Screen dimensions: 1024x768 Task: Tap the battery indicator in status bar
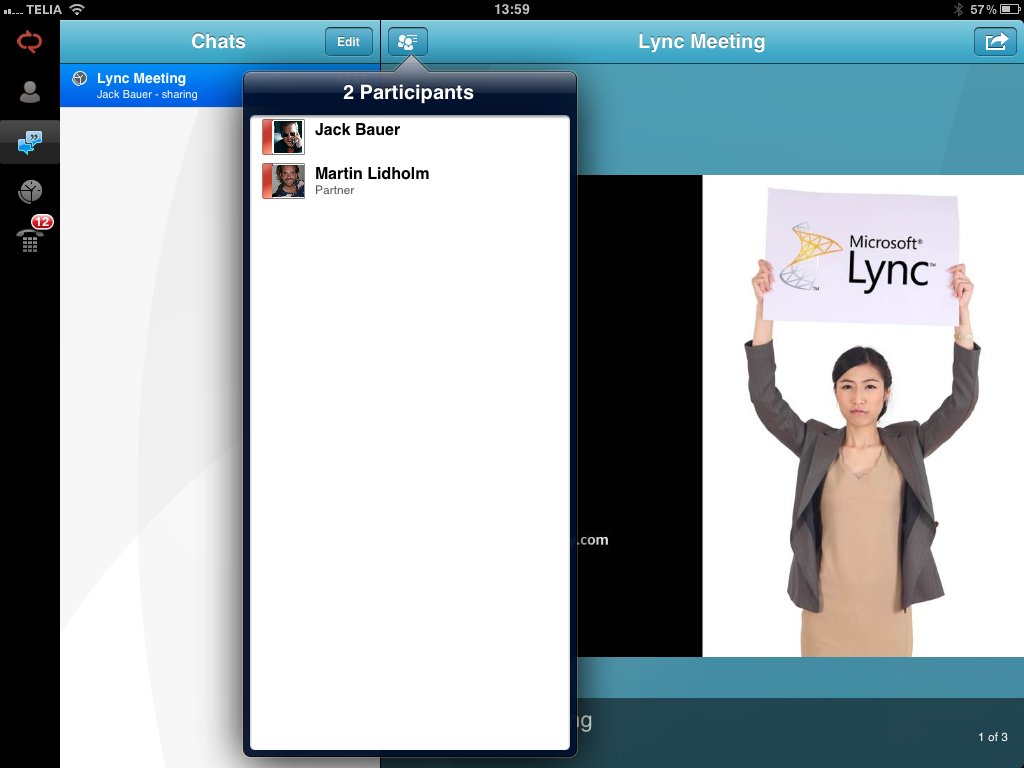(1010, 9)
